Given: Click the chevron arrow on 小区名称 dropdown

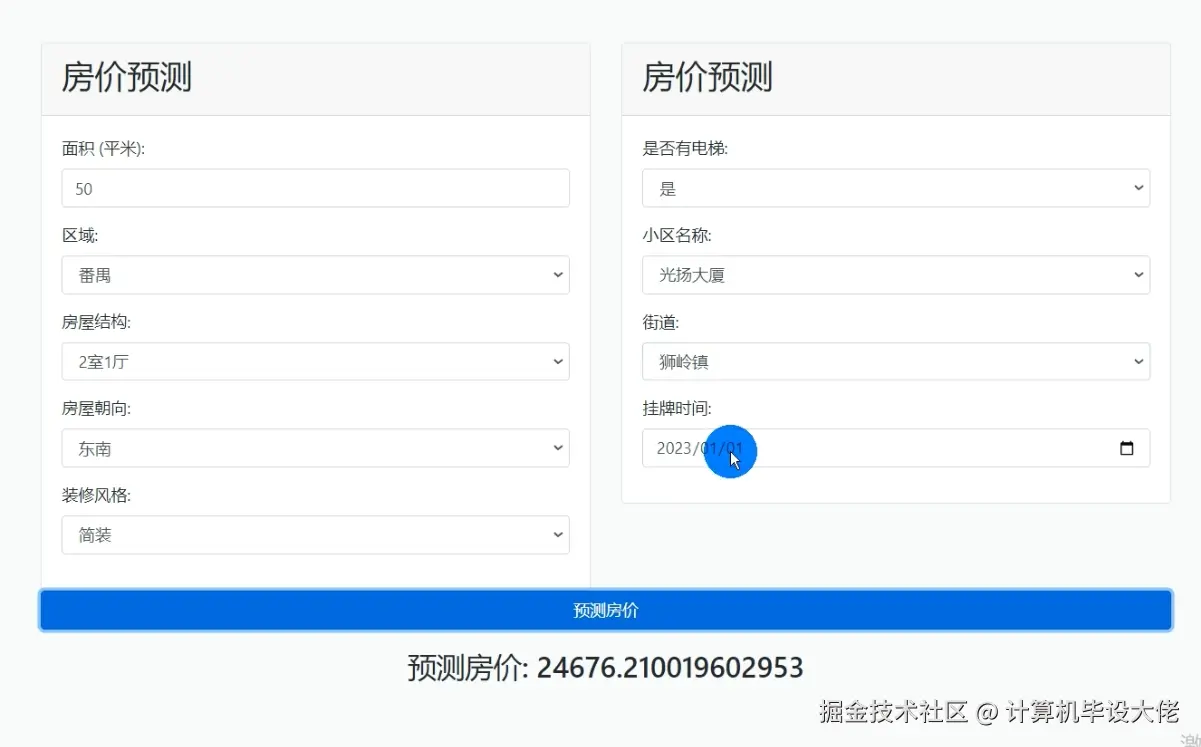Looking at the screenshot, I should click(1137, 274).
